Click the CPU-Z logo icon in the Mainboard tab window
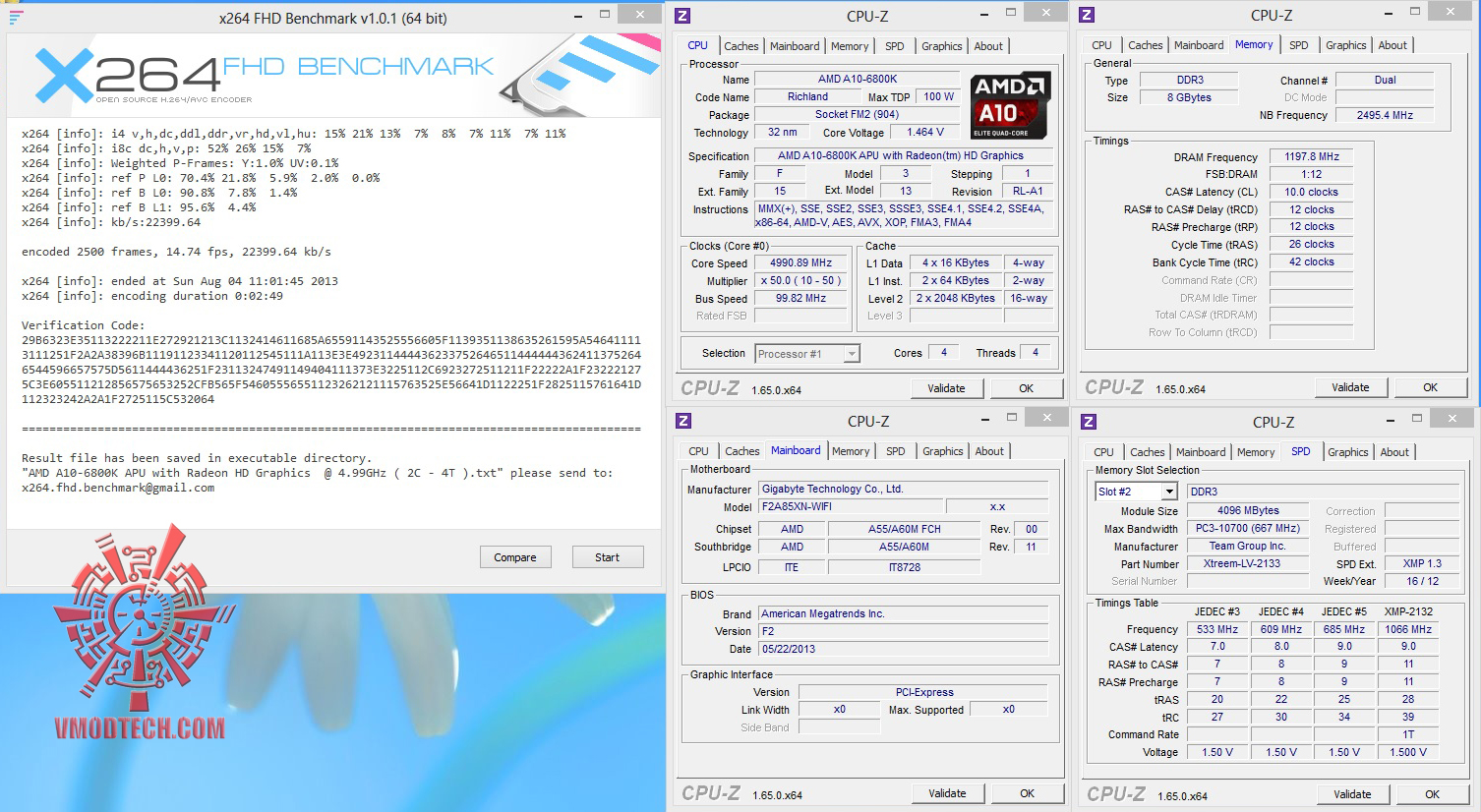The image size is (1481, 812). click(683, 421)
